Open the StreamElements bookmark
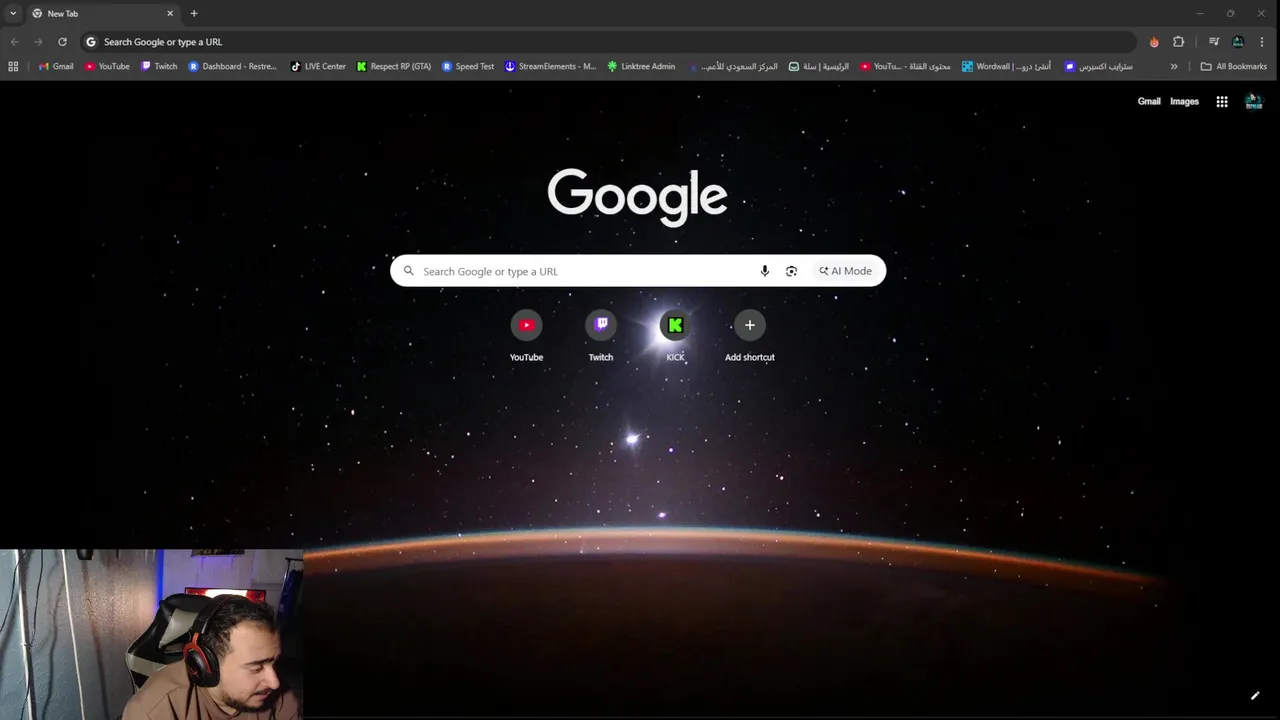The image size is (1280, 720). [x=550, y=66]
